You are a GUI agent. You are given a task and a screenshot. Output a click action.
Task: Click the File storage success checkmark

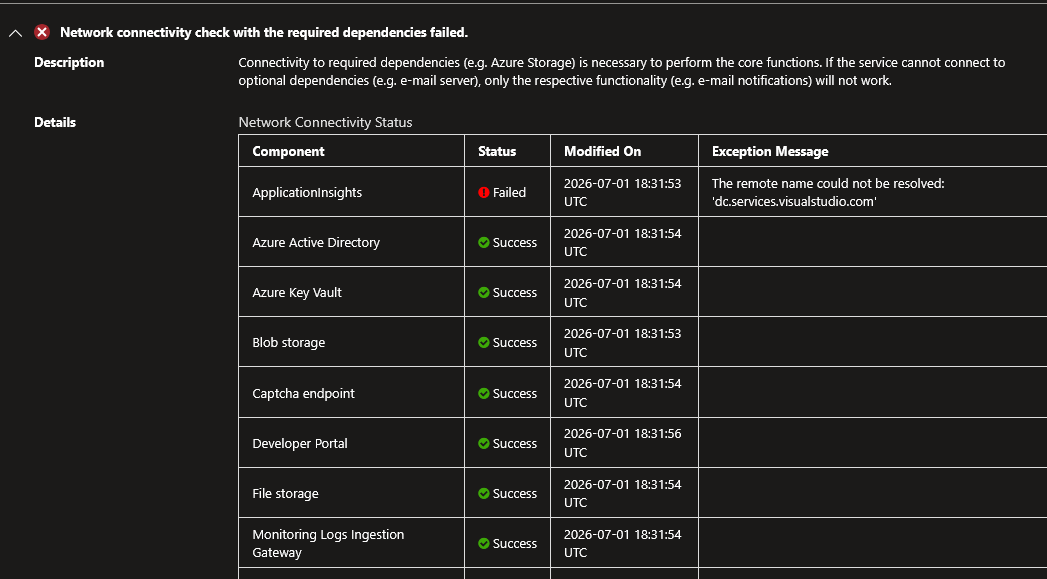click(x=484, y=494)
